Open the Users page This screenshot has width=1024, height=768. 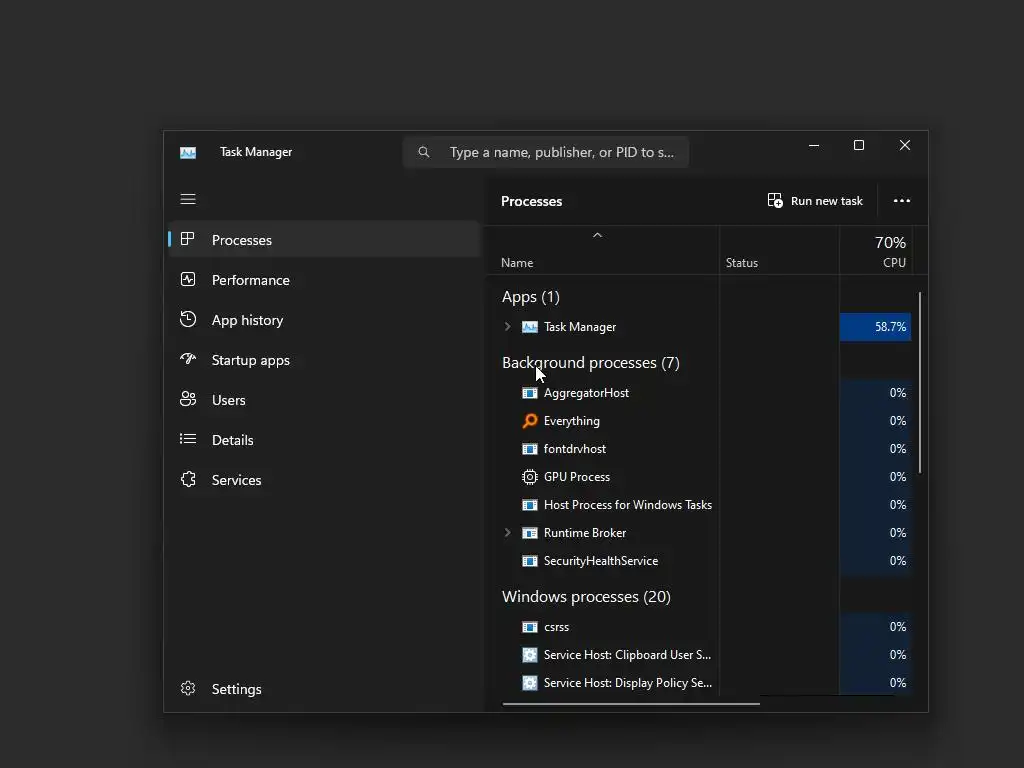coord(229,400)
